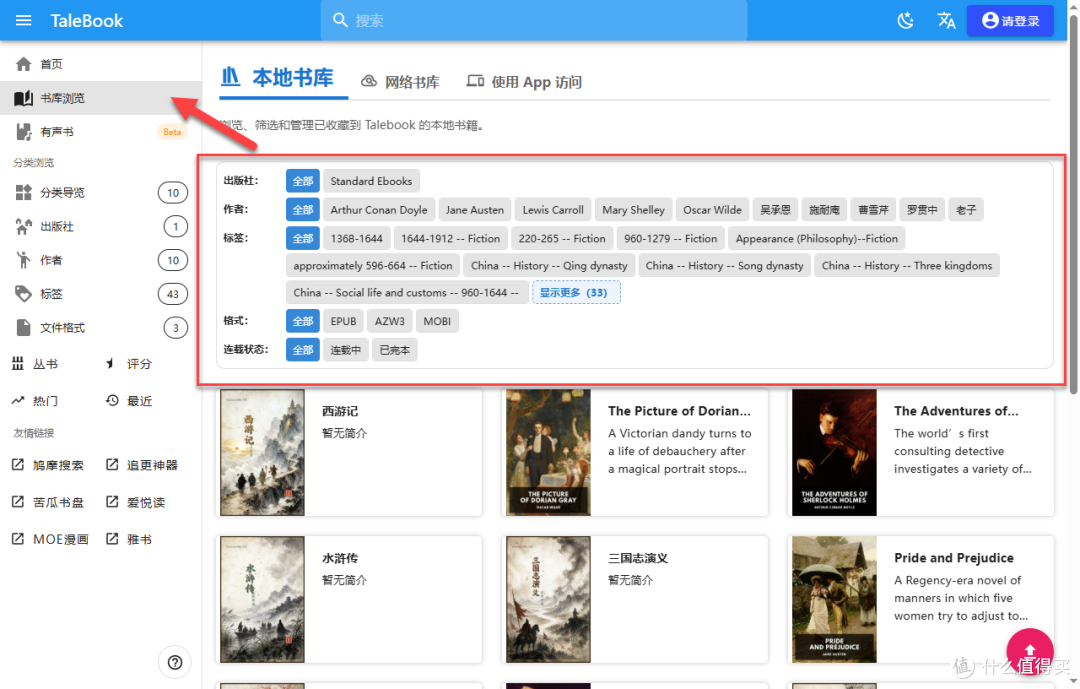Open 水浒传 book title
This screenshot has width=1080, height=689.
(340, 558)
